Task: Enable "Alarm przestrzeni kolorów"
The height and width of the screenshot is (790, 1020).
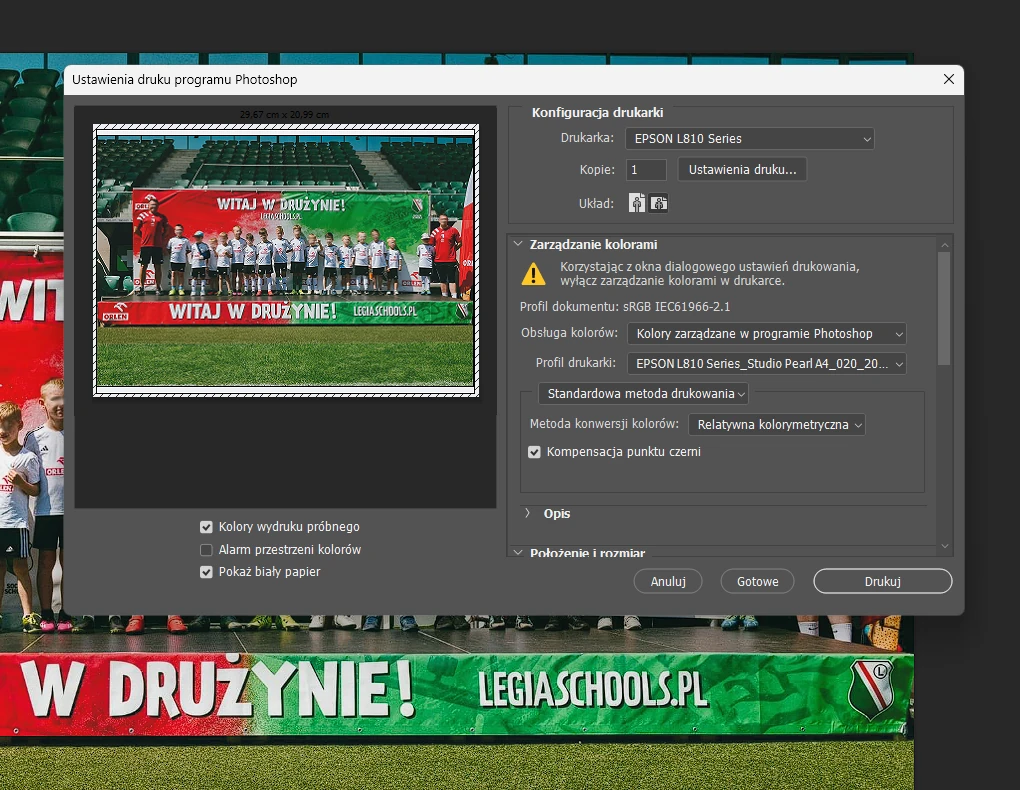Action: (206, 549)
